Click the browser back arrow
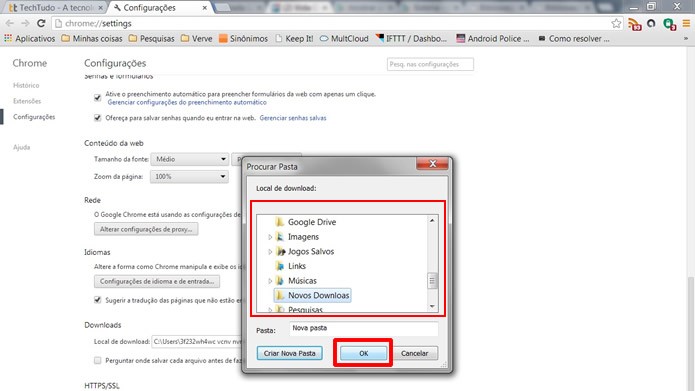695x391 pixels. coord(10,23)
